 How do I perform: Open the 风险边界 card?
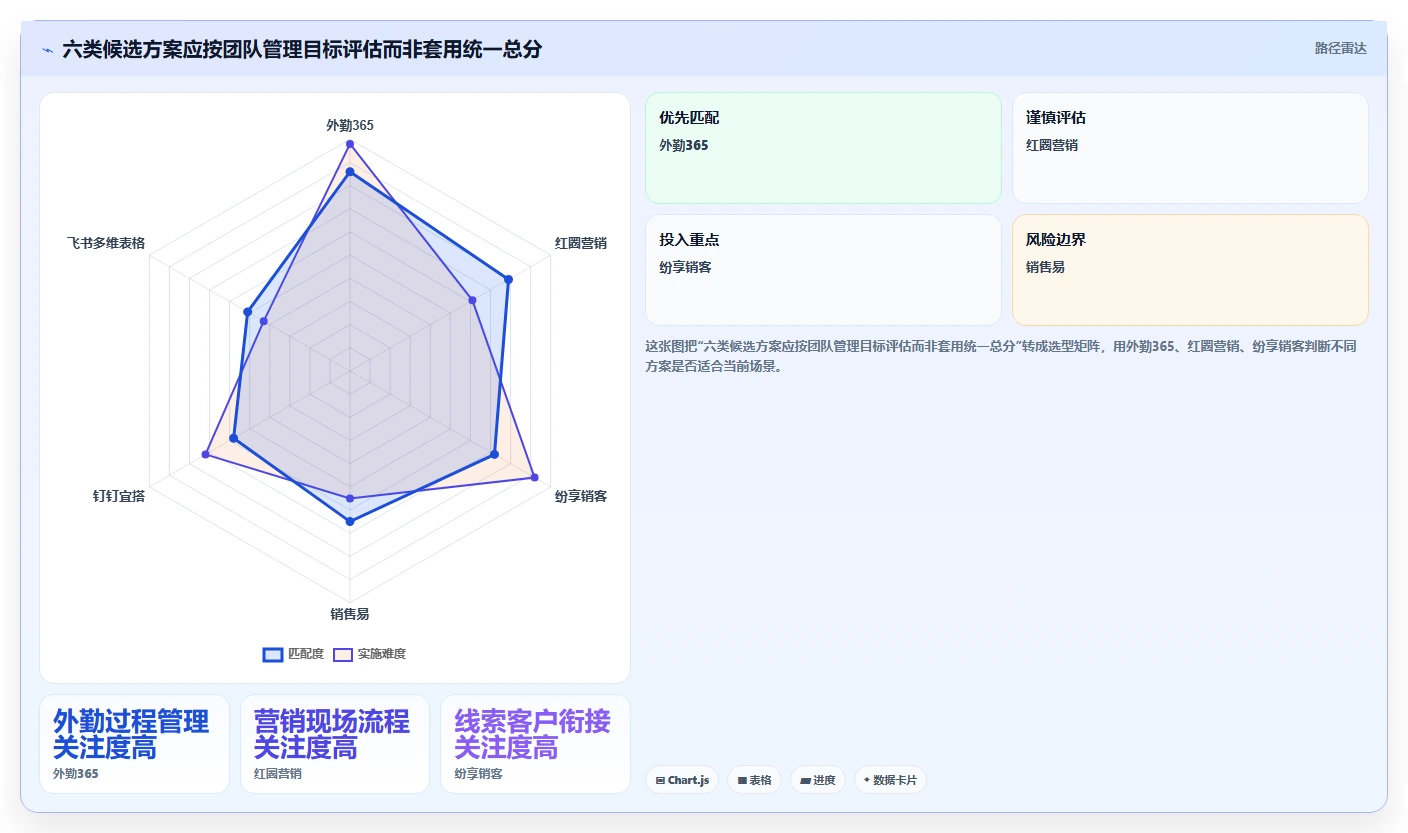pos(1190,270)
